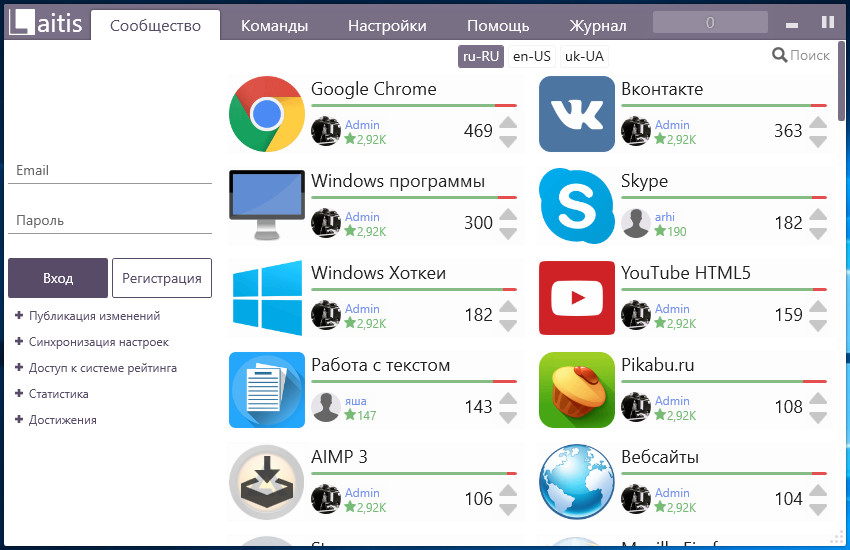This screenshot has height=550, width=850.
Task: Switch to uk-UA language
Action: (x=584, y=56)
